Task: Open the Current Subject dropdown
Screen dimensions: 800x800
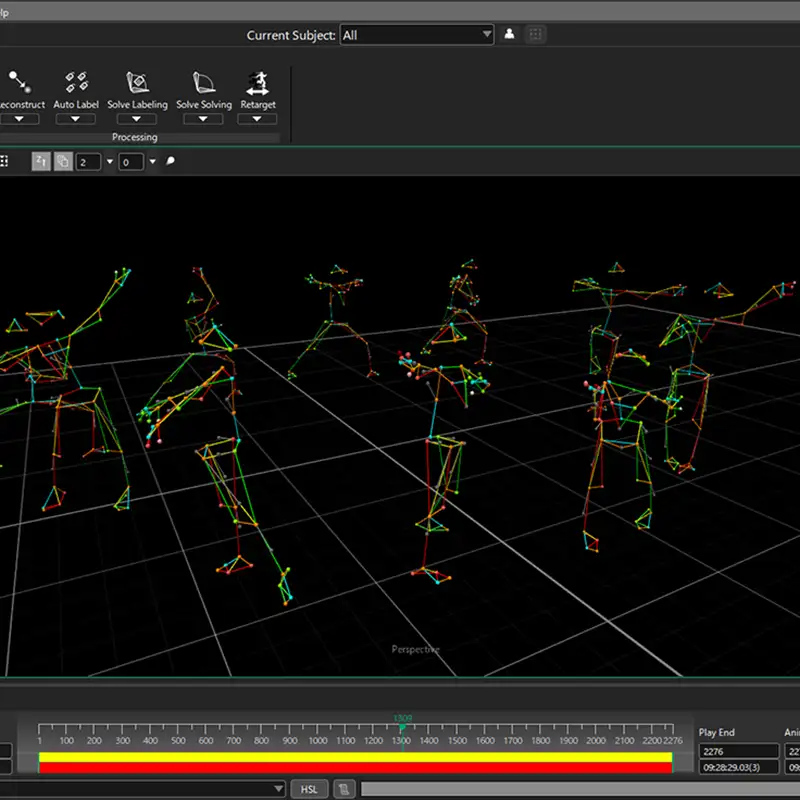Action: (x=417, y=34)
